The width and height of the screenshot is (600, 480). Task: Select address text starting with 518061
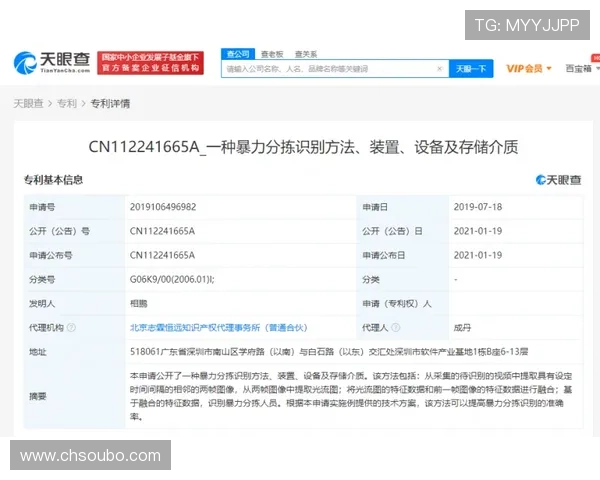(329, 352)
